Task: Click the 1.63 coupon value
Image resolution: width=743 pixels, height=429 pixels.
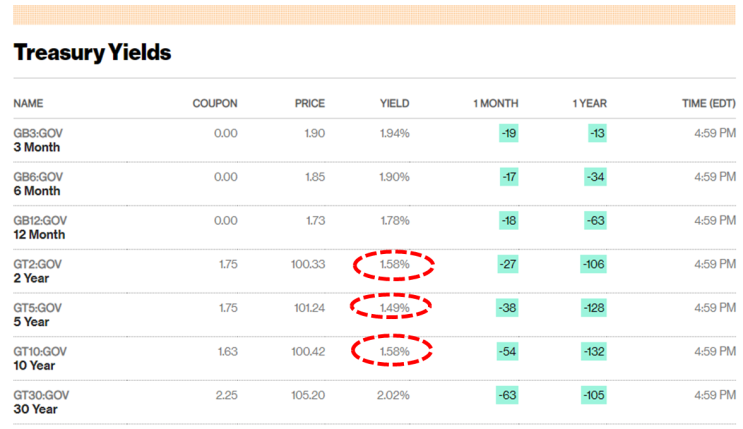Action: coord(227,351)
